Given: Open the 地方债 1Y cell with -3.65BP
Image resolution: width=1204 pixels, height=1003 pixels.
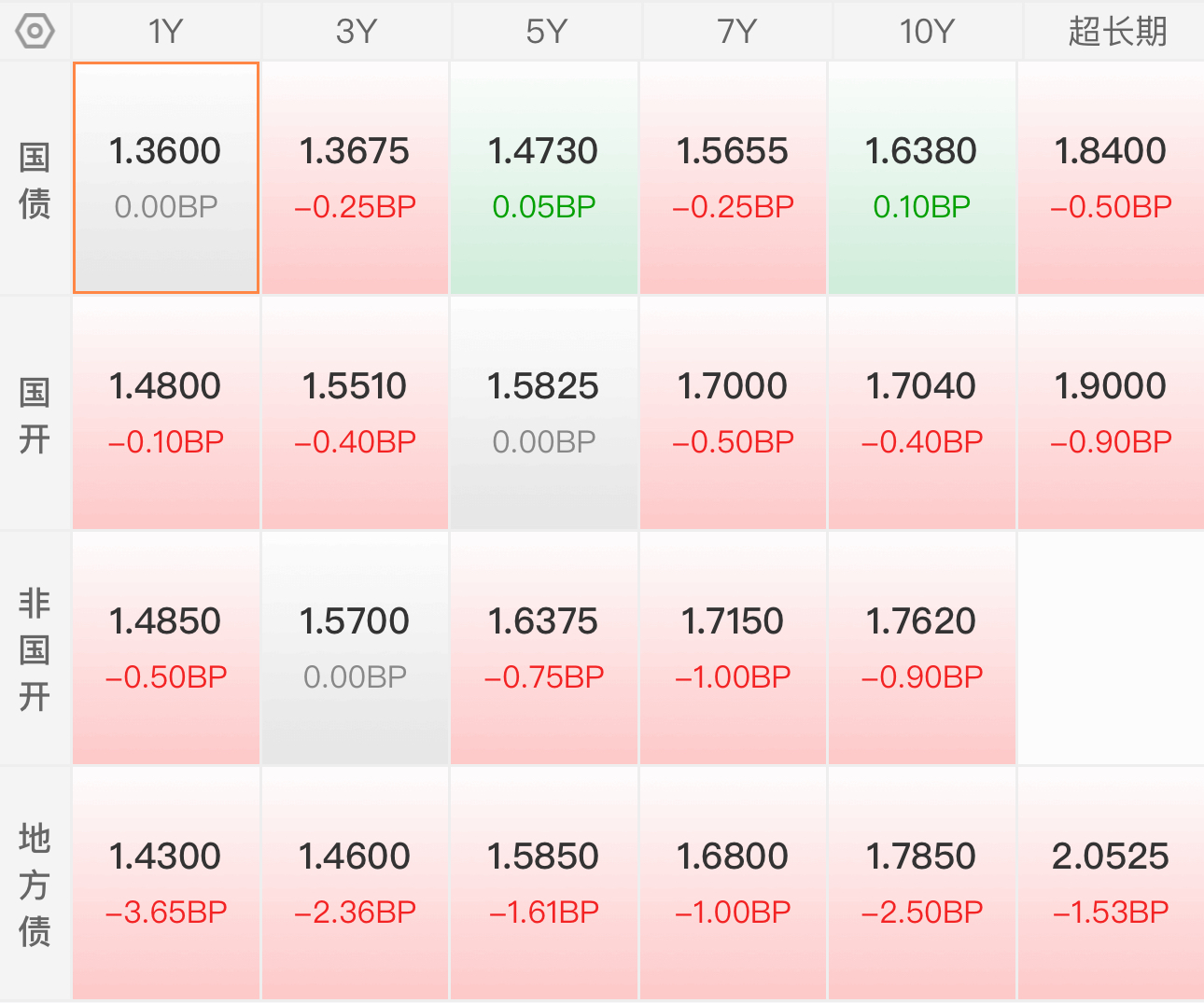Looking at the screenshot, I should coord(166,884).
